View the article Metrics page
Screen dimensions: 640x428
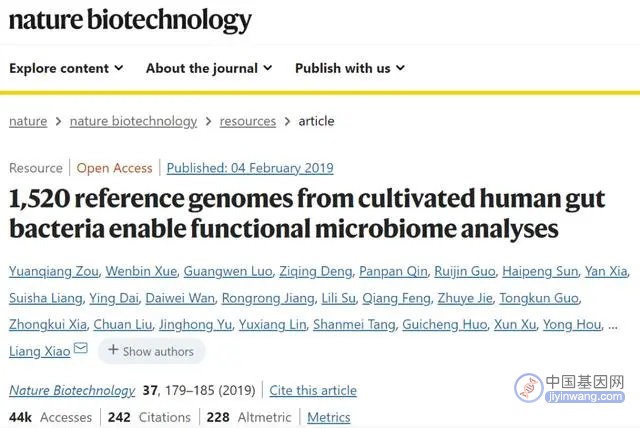(329, 417)
